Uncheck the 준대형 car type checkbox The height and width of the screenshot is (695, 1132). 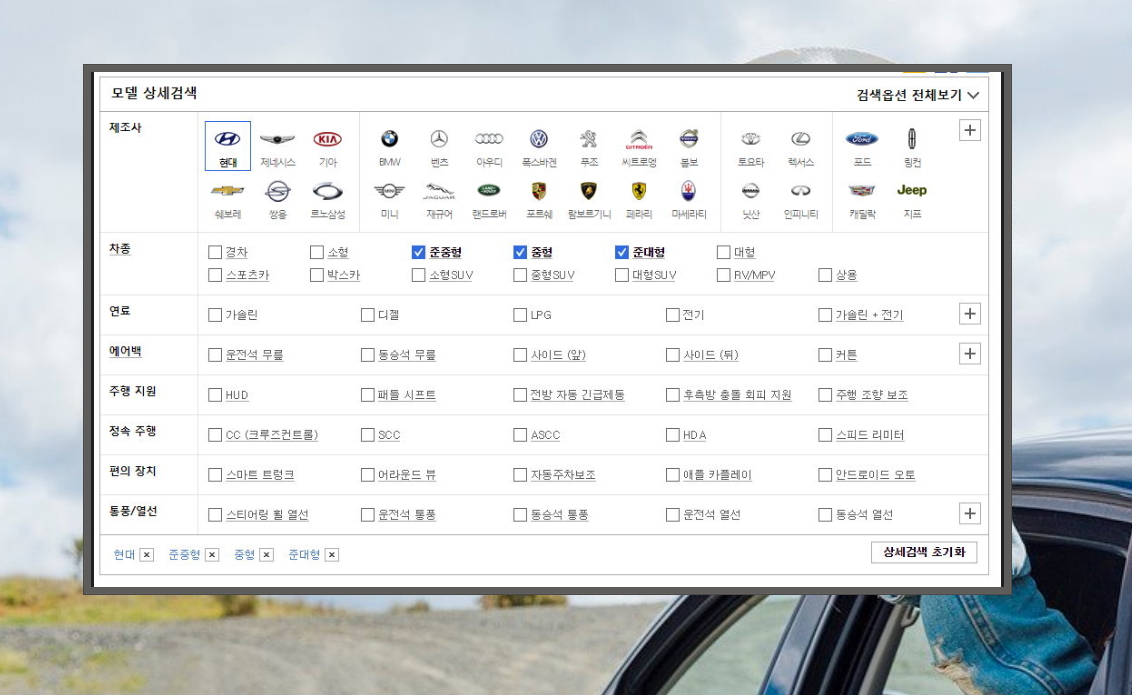(x=622, y=252)
